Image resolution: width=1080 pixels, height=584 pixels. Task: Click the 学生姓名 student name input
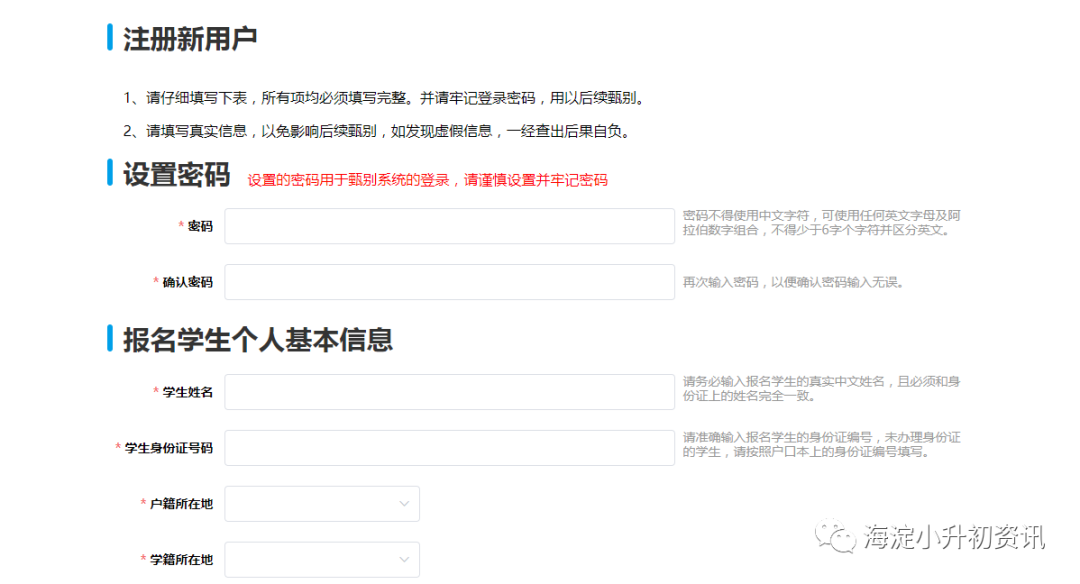[449, 392]
